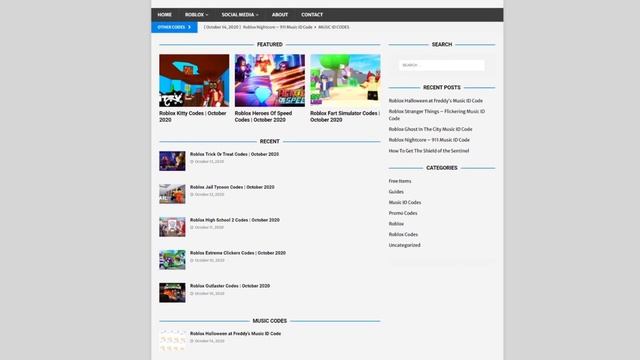
Task: Open the ABOUT page
Action: (x=280, y=15)
